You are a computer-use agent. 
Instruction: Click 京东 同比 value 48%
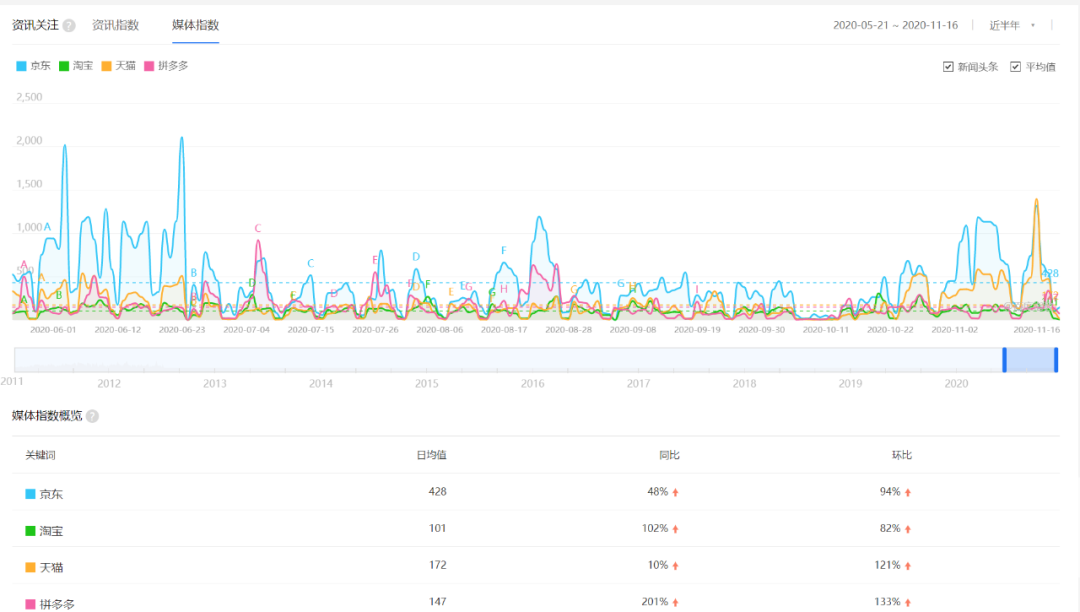tap(658, 492)
